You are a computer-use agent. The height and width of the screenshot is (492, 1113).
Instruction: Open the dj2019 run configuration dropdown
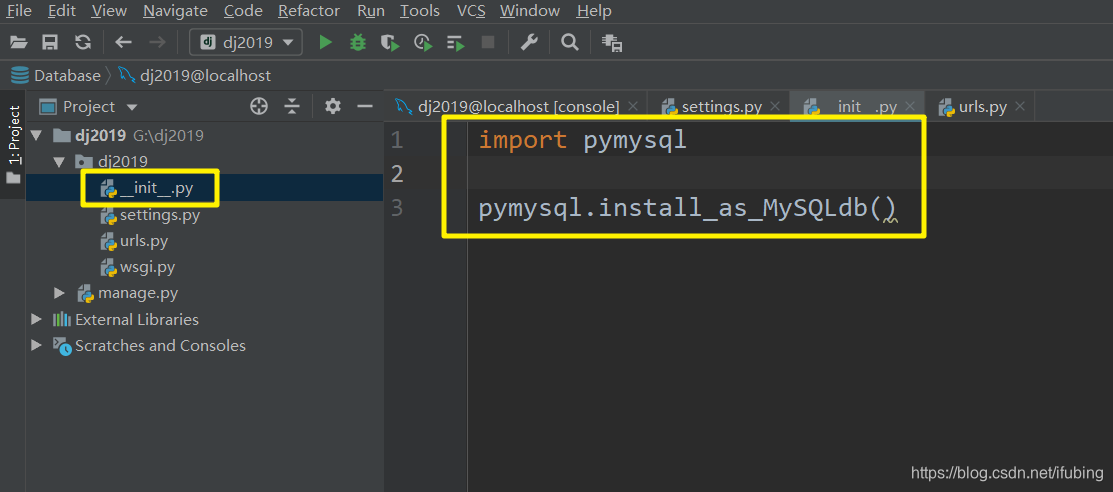click(x=246, y=43)
